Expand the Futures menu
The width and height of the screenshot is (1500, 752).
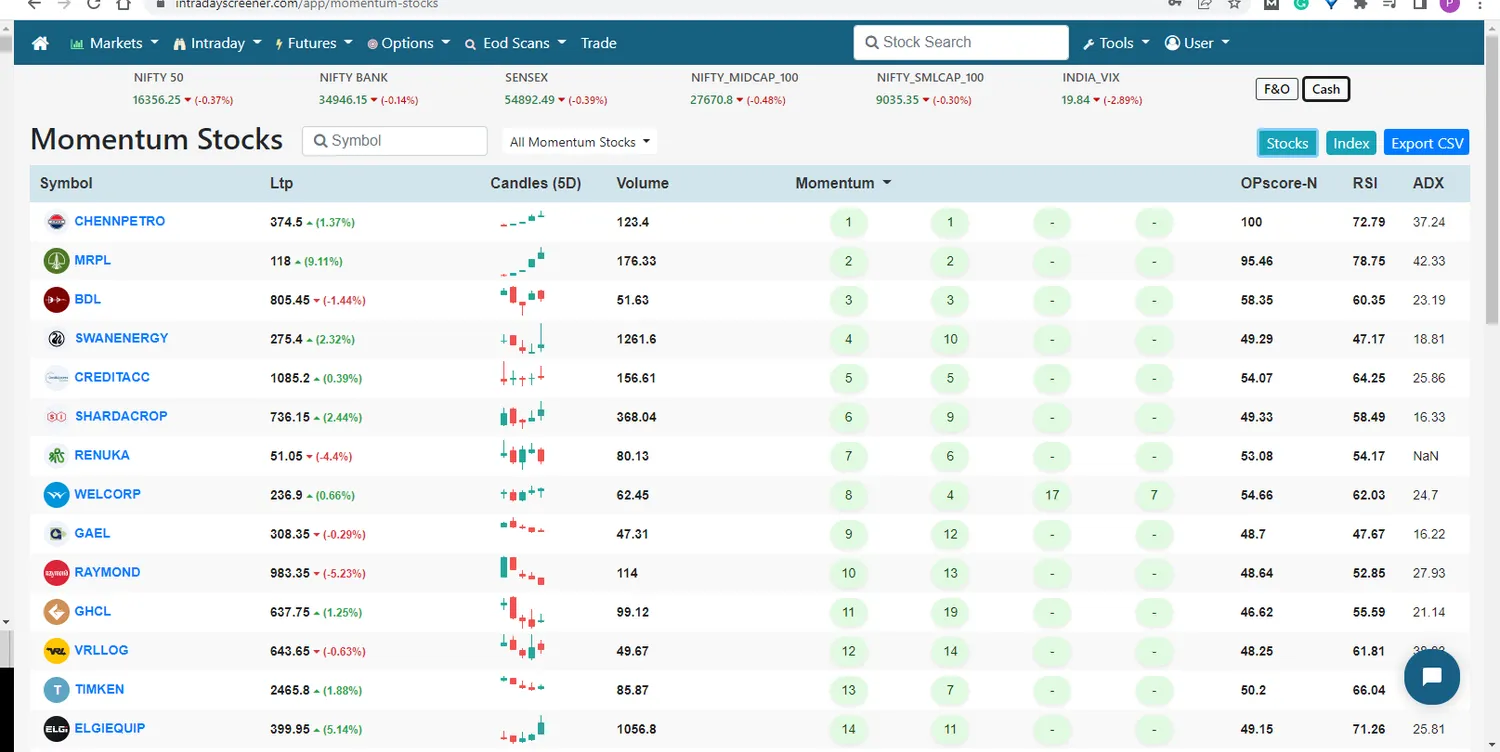[x=314, y=43]
